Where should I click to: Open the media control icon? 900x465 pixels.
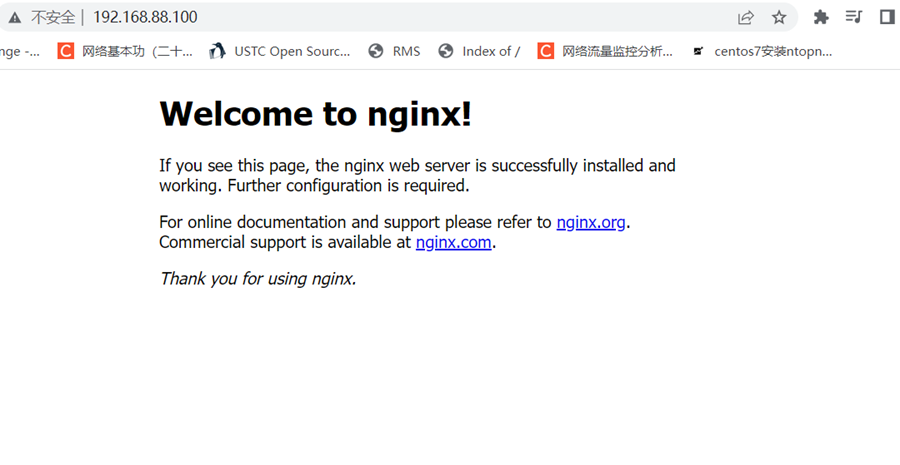pos(853,17)
